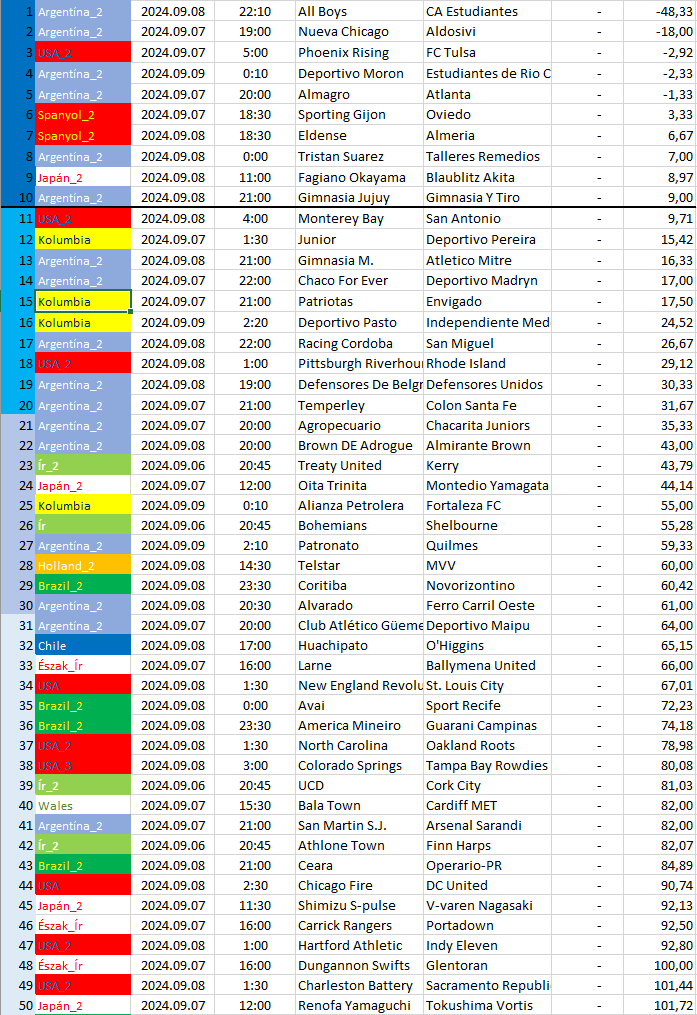
Task: Click the "Sporting Gijon" cell
Action: 341,115
